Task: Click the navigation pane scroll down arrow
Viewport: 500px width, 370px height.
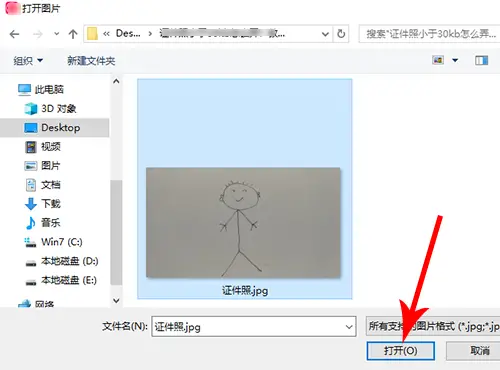Action: 116,300
